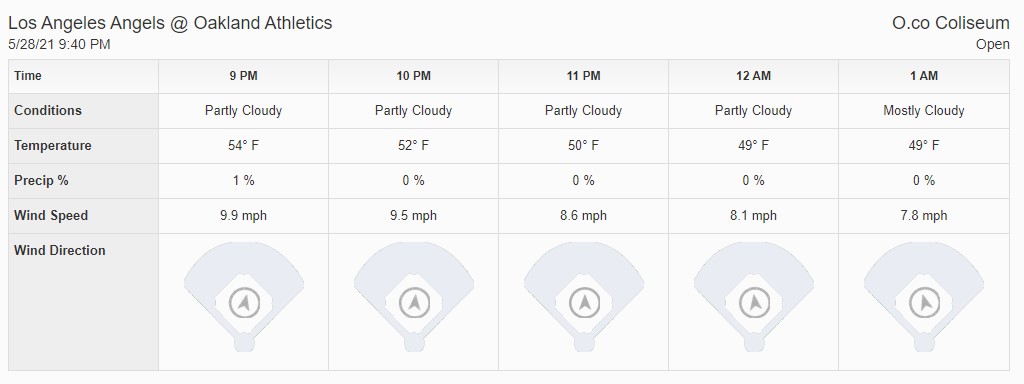Click the Wind Direction row label
The image size is (1024, 384).
59,250
